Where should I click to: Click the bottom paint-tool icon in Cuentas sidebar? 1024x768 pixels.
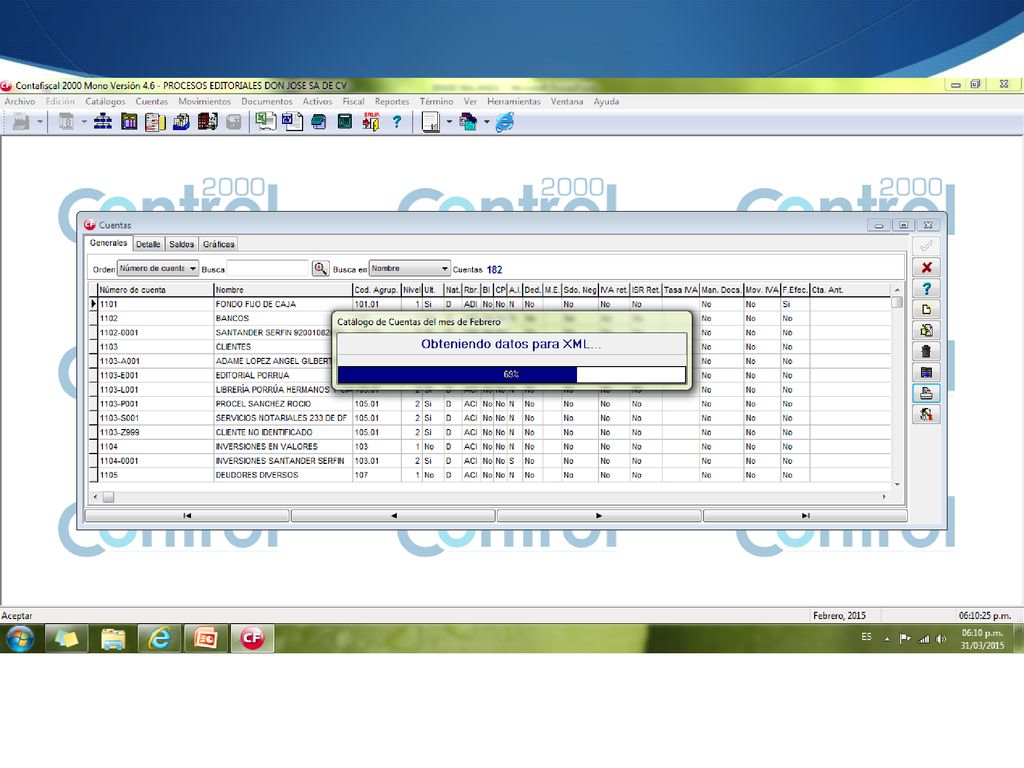926,413
